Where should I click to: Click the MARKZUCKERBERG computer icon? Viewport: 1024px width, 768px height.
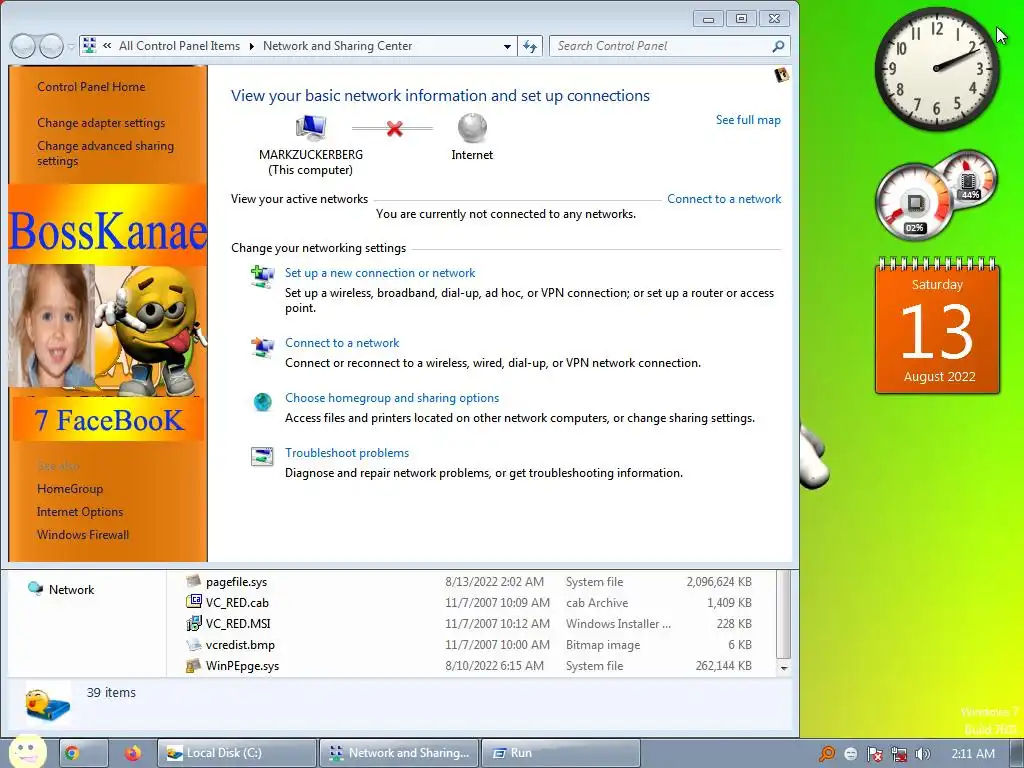(311, 127)
